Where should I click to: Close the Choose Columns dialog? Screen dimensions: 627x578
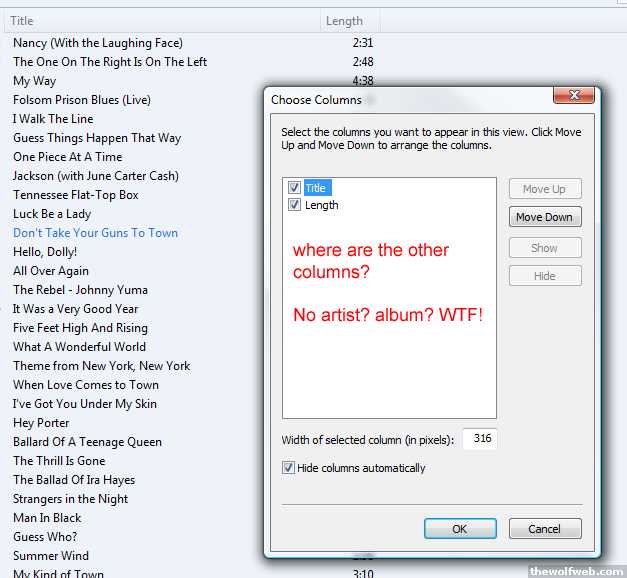574,95
